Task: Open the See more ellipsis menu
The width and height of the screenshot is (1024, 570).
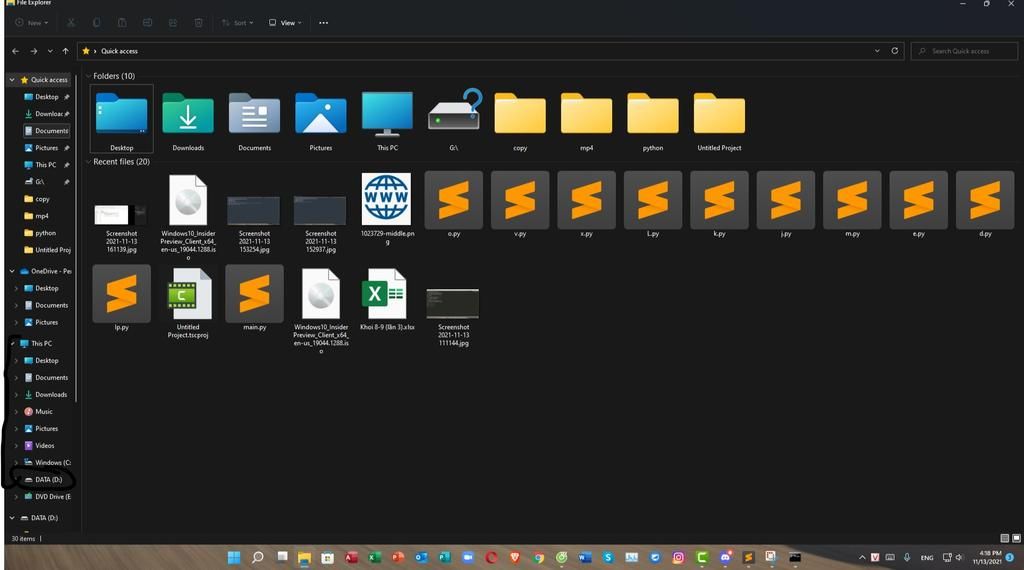Action: click(x=323, y=23)
